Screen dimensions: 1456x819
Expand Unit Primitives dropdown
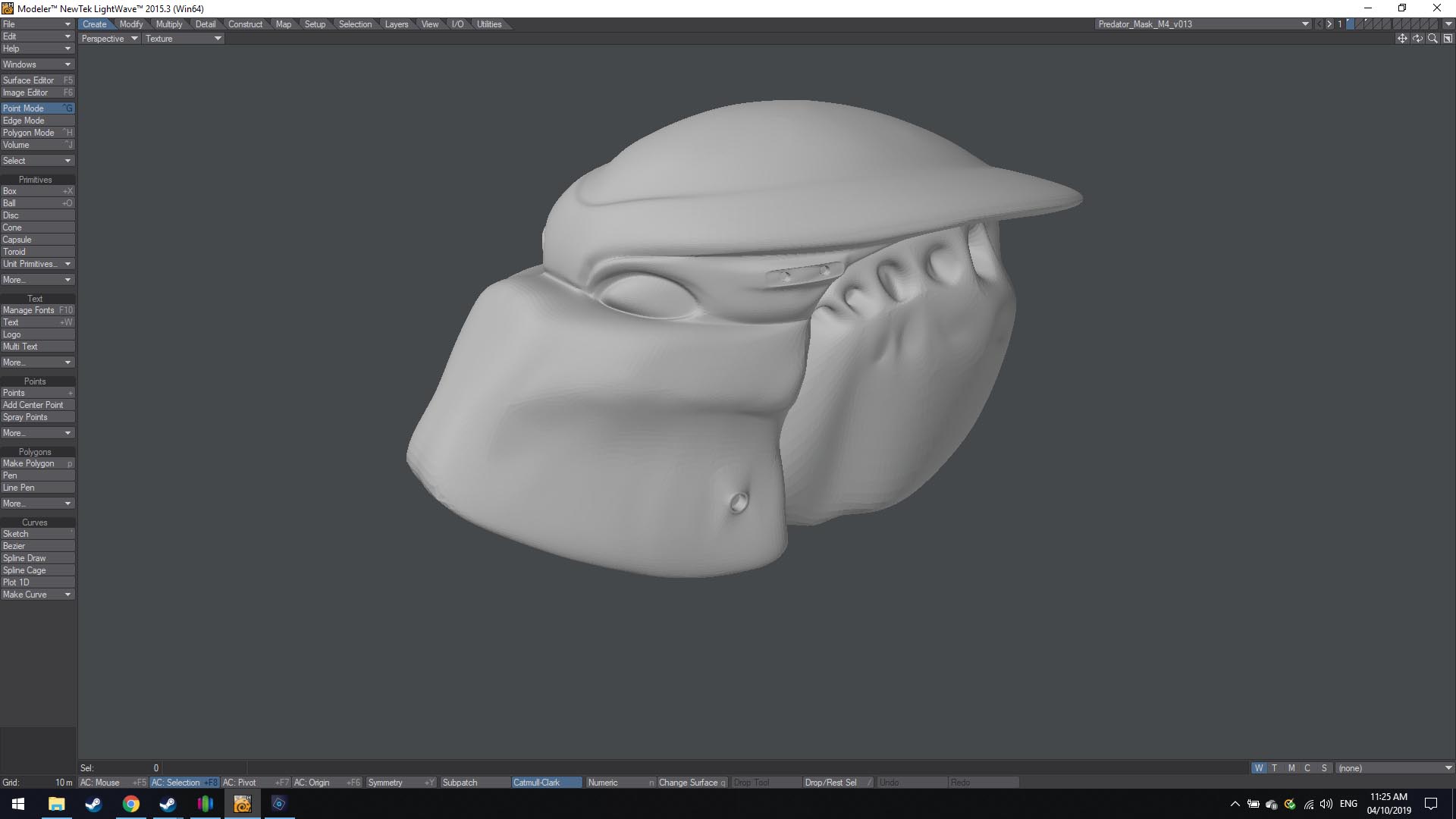tap(37, 264)
